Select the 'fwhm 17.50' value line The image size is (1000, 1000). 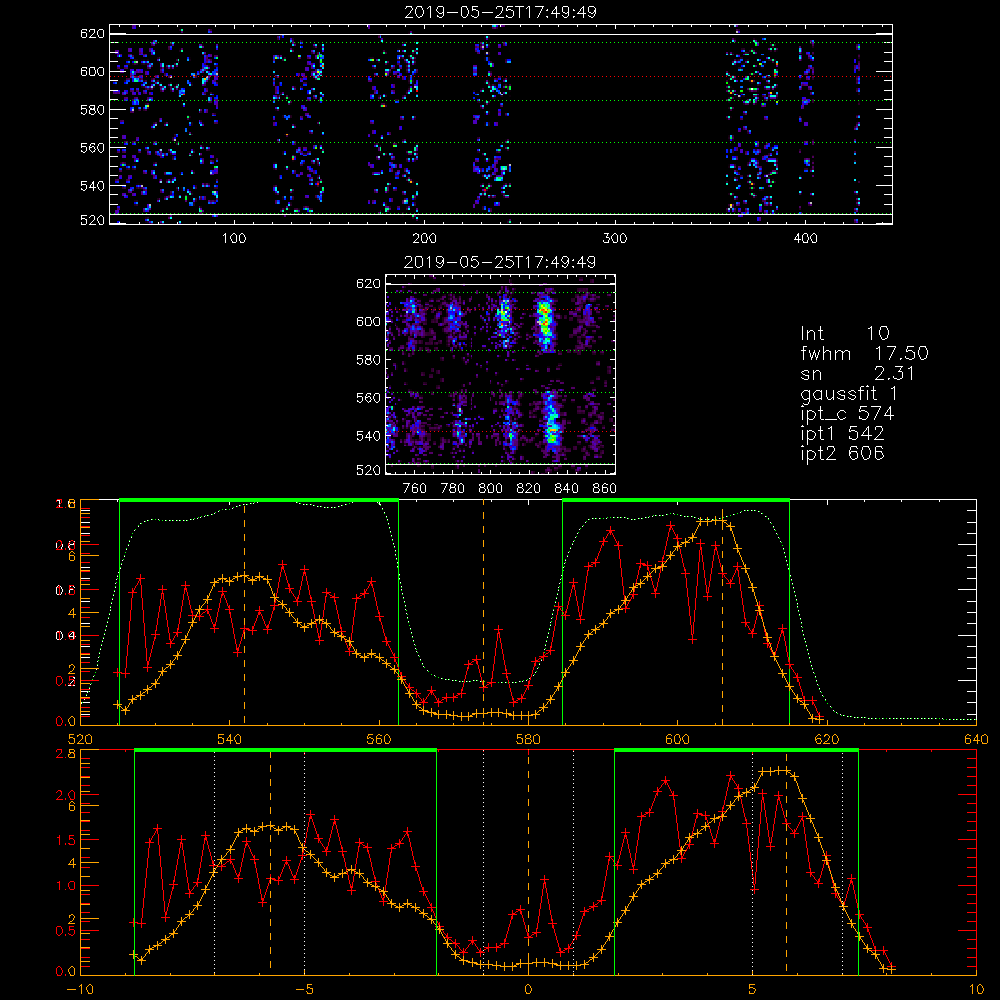coord(864,353)
